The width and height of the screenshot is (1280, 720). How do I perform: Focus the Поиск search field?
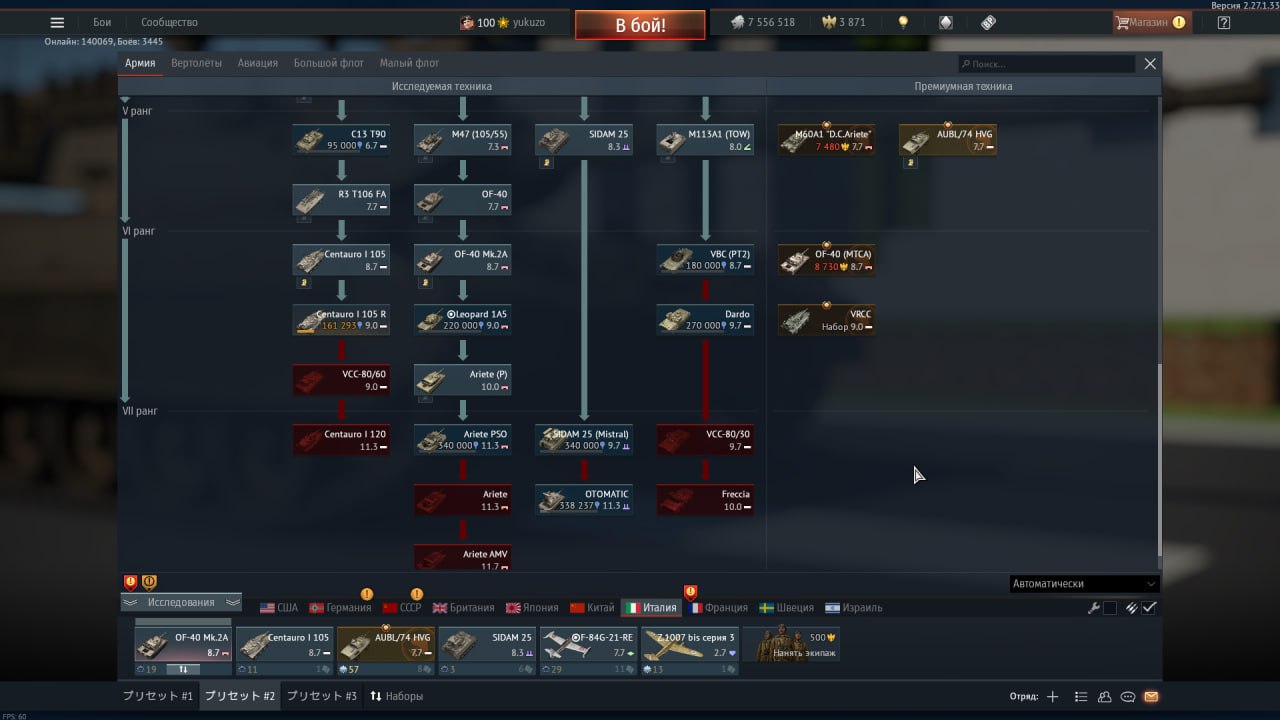1046,64
